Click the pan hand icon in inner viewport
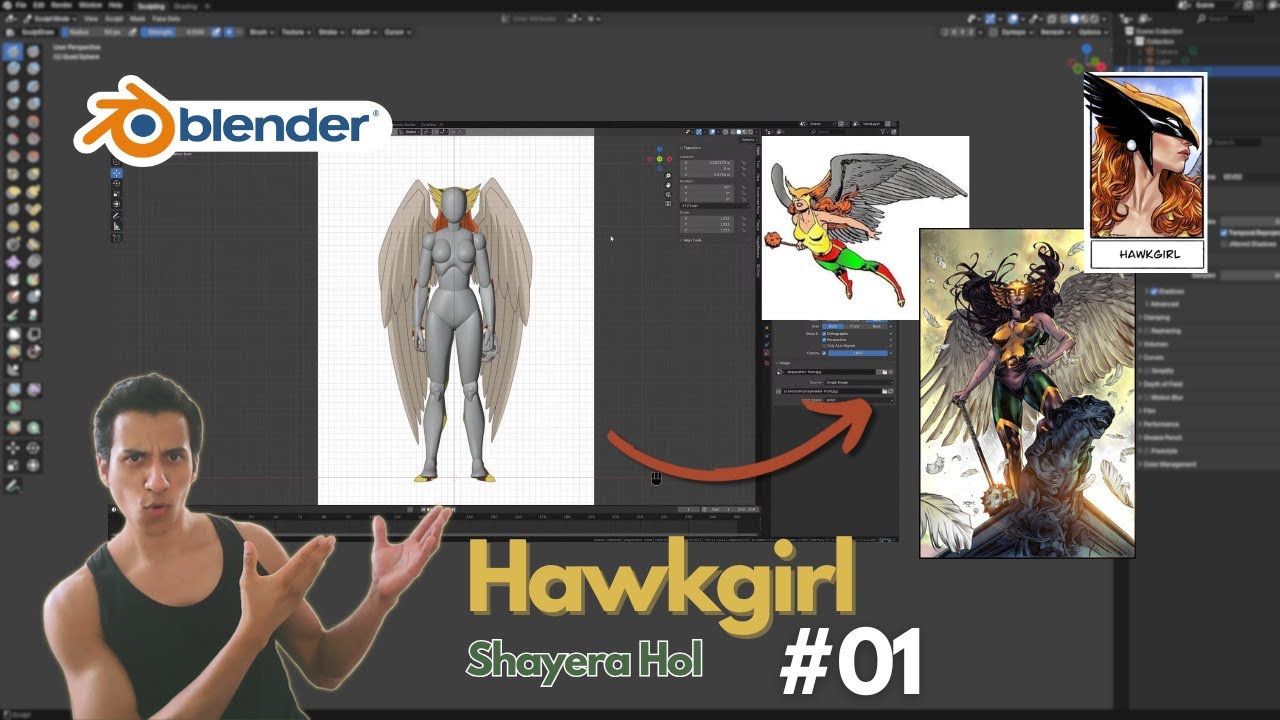The height and width of the screenshot is (720, 1280). [668, 185]
